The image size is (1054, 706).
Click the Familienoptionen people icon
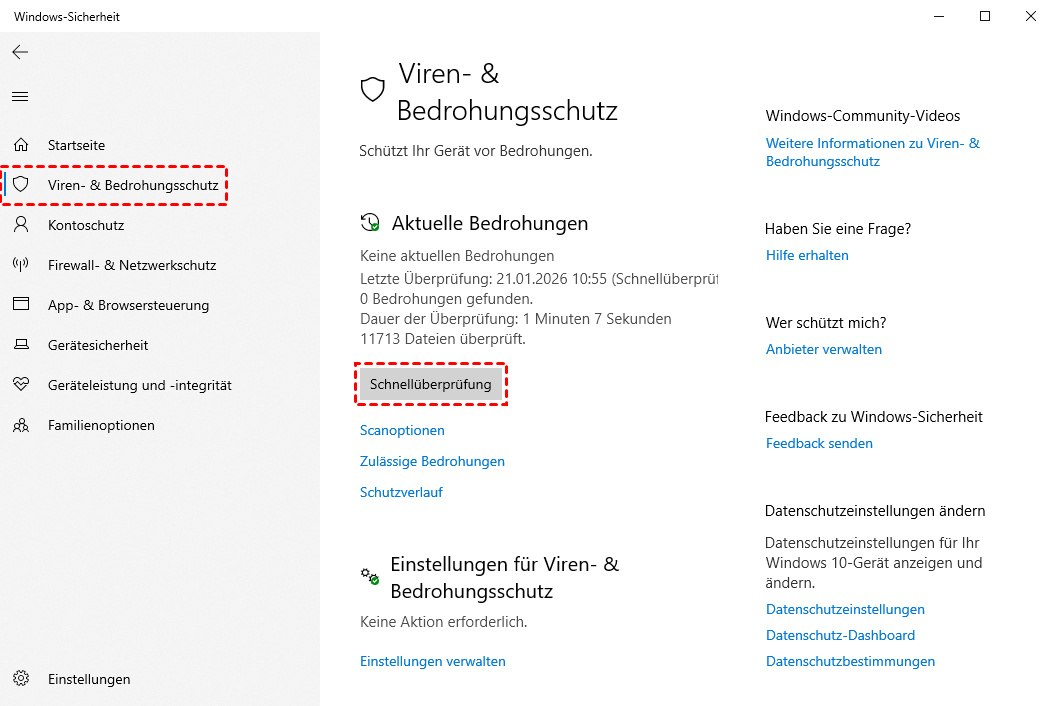pyautogui.click(x=21, y=425)
